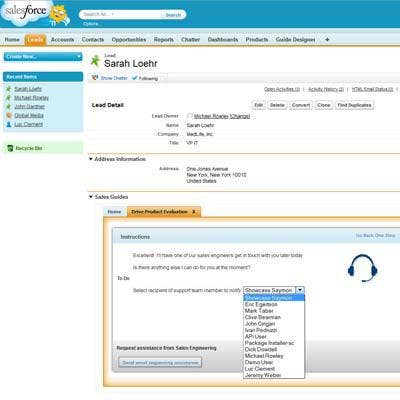This screenshot has height=400, width=400.
Task: Toggle the Following checkmark
Action: (x=135, y=78)
